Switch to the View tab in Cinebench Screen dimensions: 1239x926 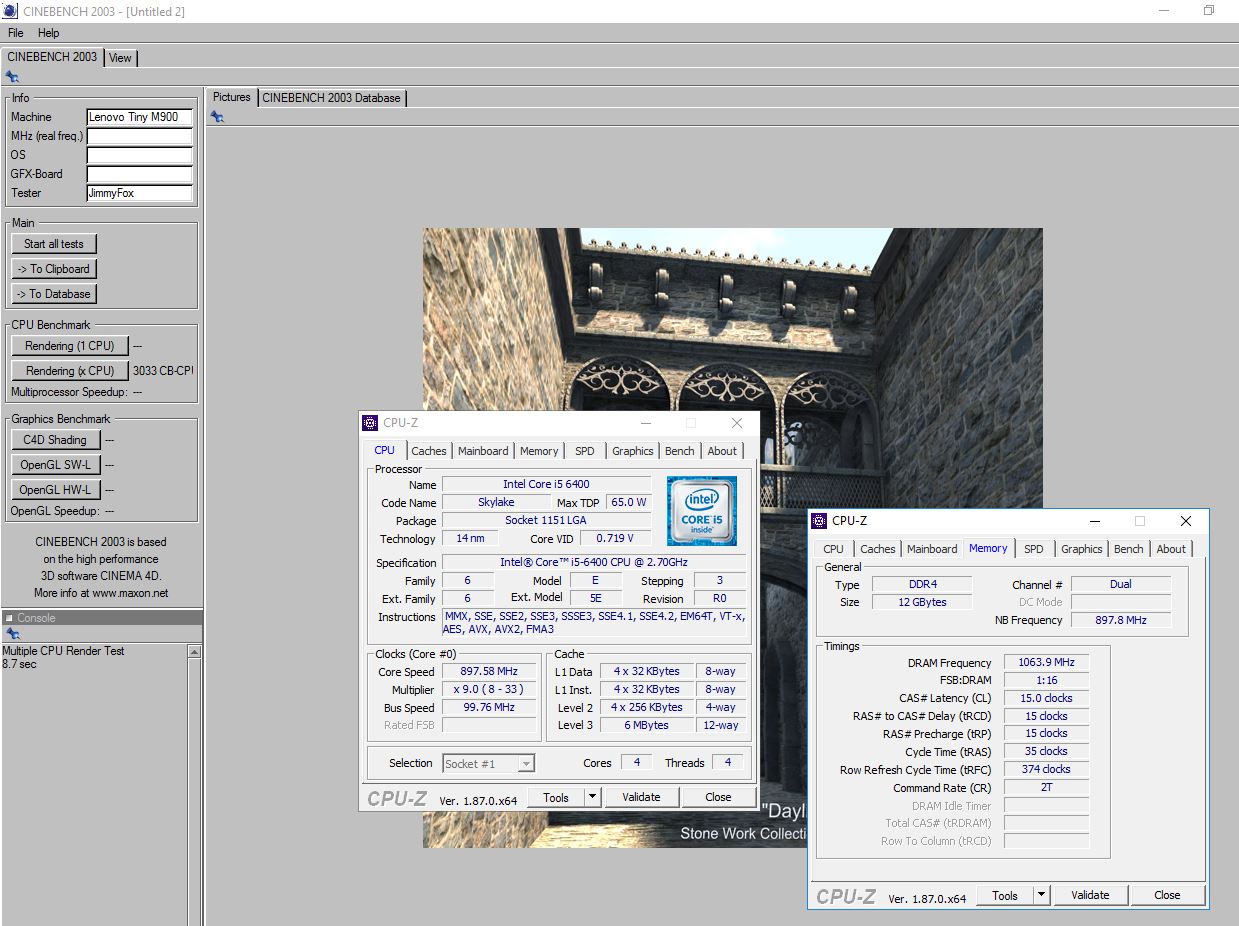(x=120, y=58)
